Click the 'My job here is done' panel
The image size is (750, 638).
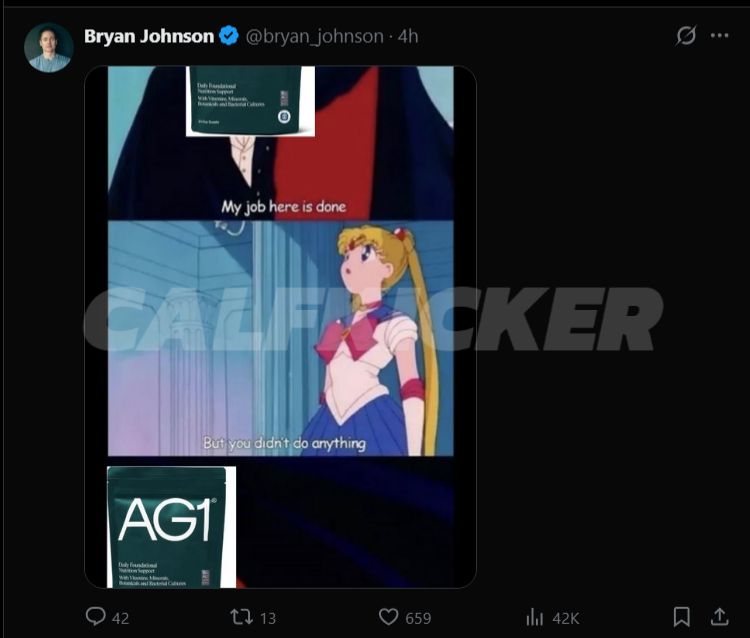tap(280, 143)
